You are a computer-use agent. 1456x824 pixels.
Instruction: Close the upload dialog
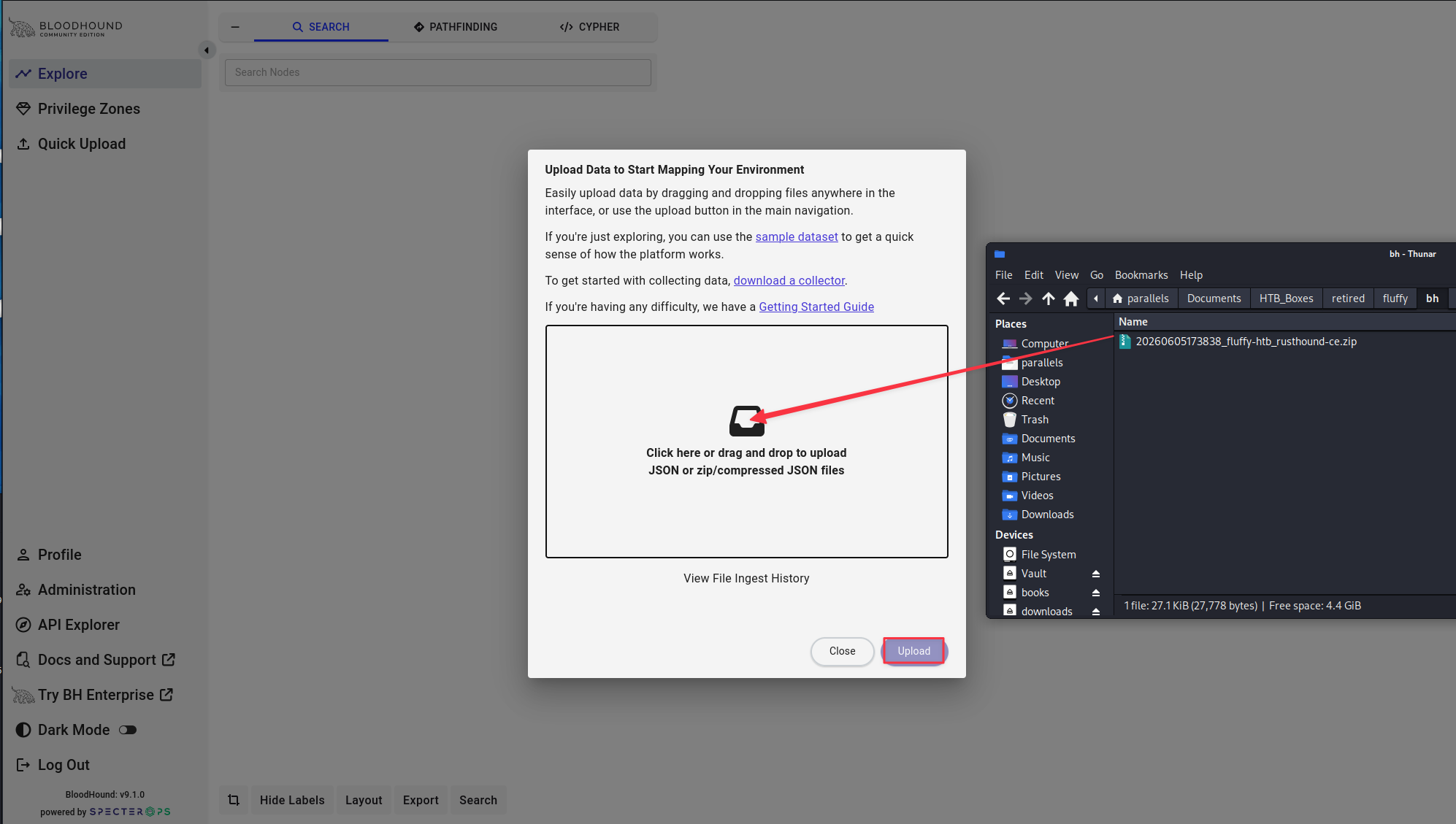point(842,651)
